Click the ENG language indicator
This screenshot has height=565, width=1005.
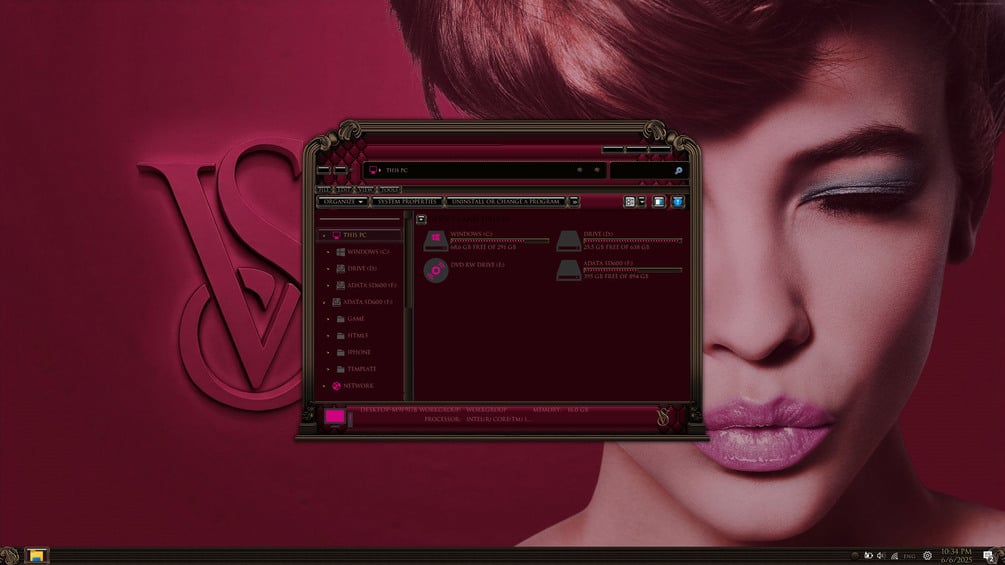(x=909, y=556)
